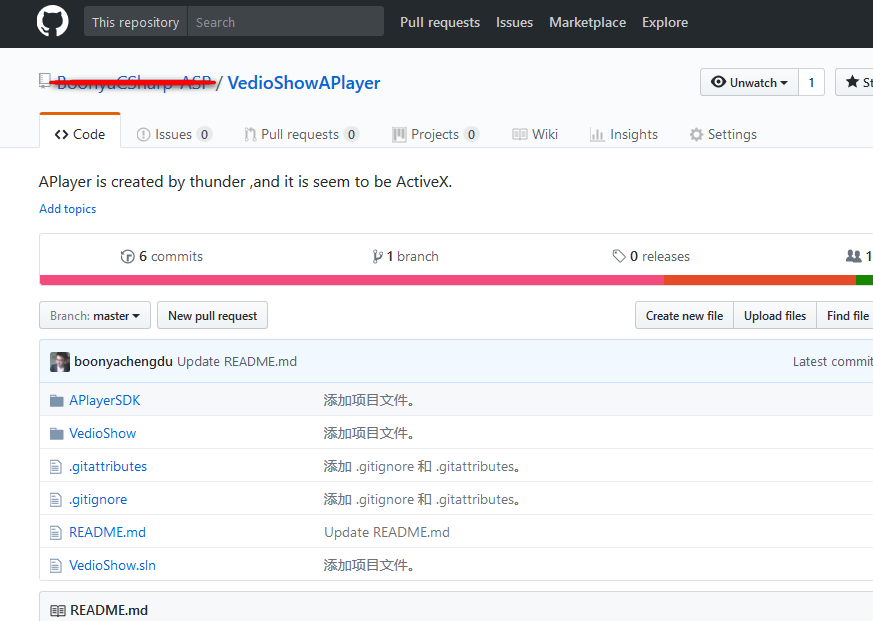
Task: Click Create new file button
Action: point(684,315)
